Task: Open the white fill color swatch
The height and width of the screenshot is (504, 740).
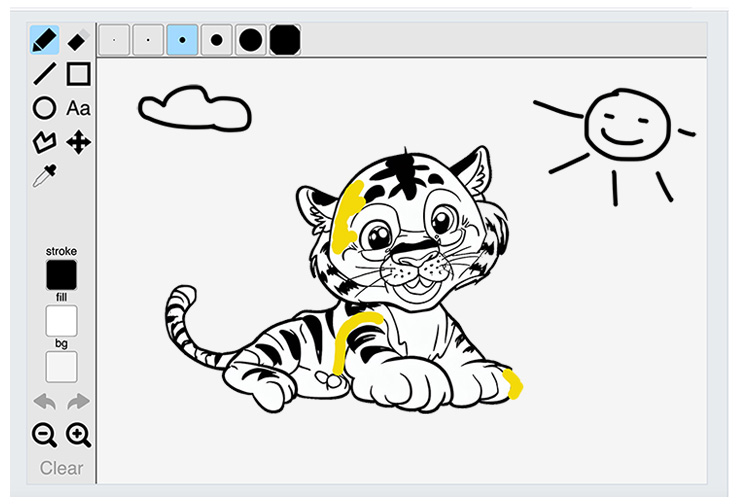Action: coord(61,321)
